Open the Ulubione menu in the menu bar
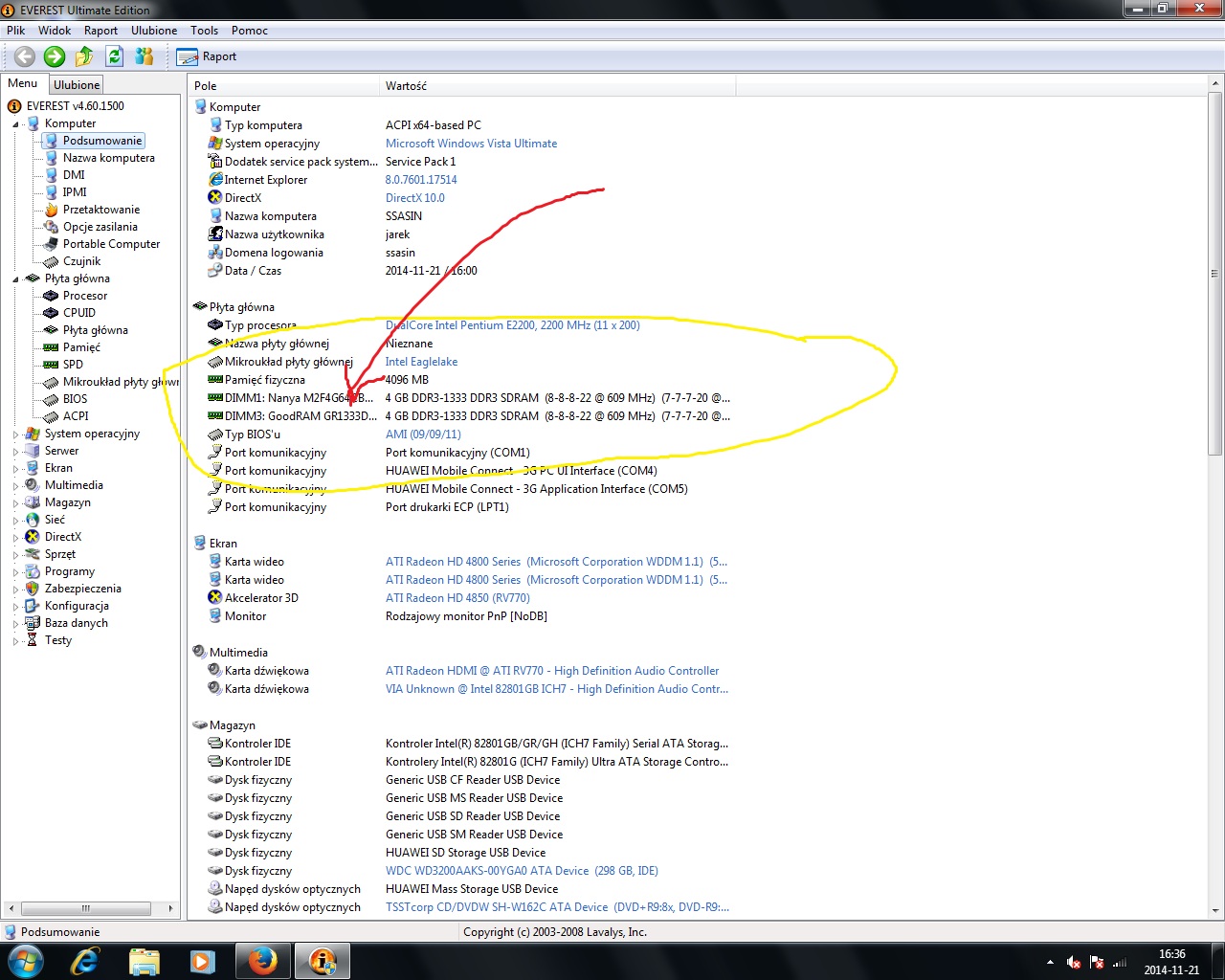The image size is (1225, 980). [154, 31]
